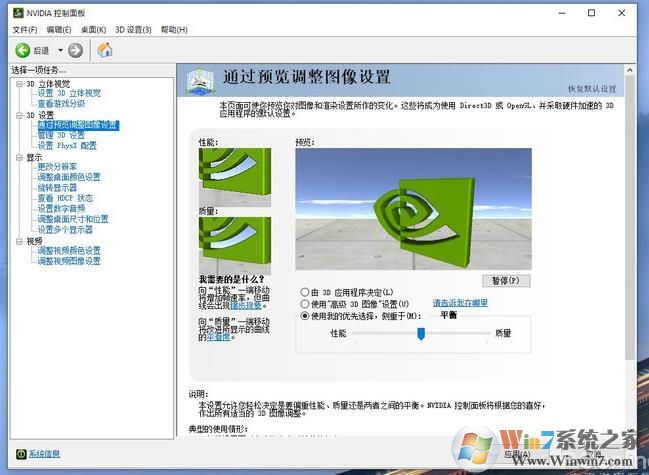Select 调整视频图像设置 in the tree
Image resolution: width=649 pixels, height=475 pixels.
click(x=69, y=261)
